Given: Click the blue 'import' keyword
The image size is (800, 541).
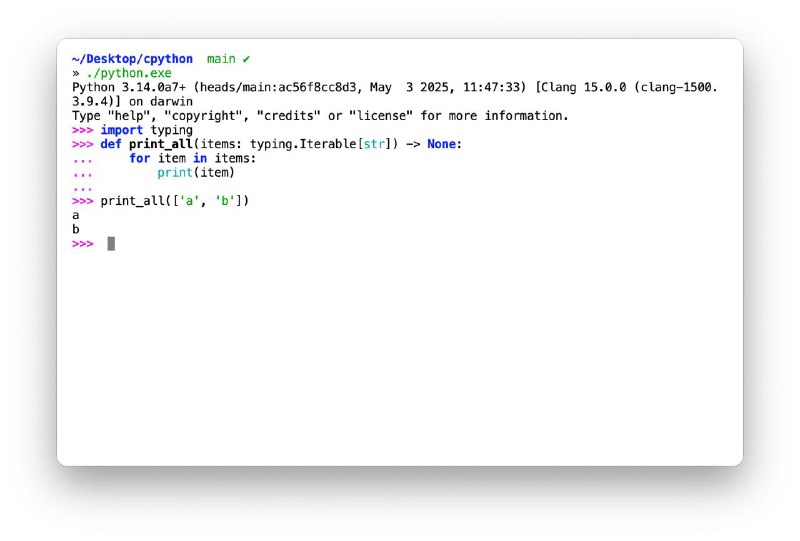Looking at the screenshot, I should (121, 130).
